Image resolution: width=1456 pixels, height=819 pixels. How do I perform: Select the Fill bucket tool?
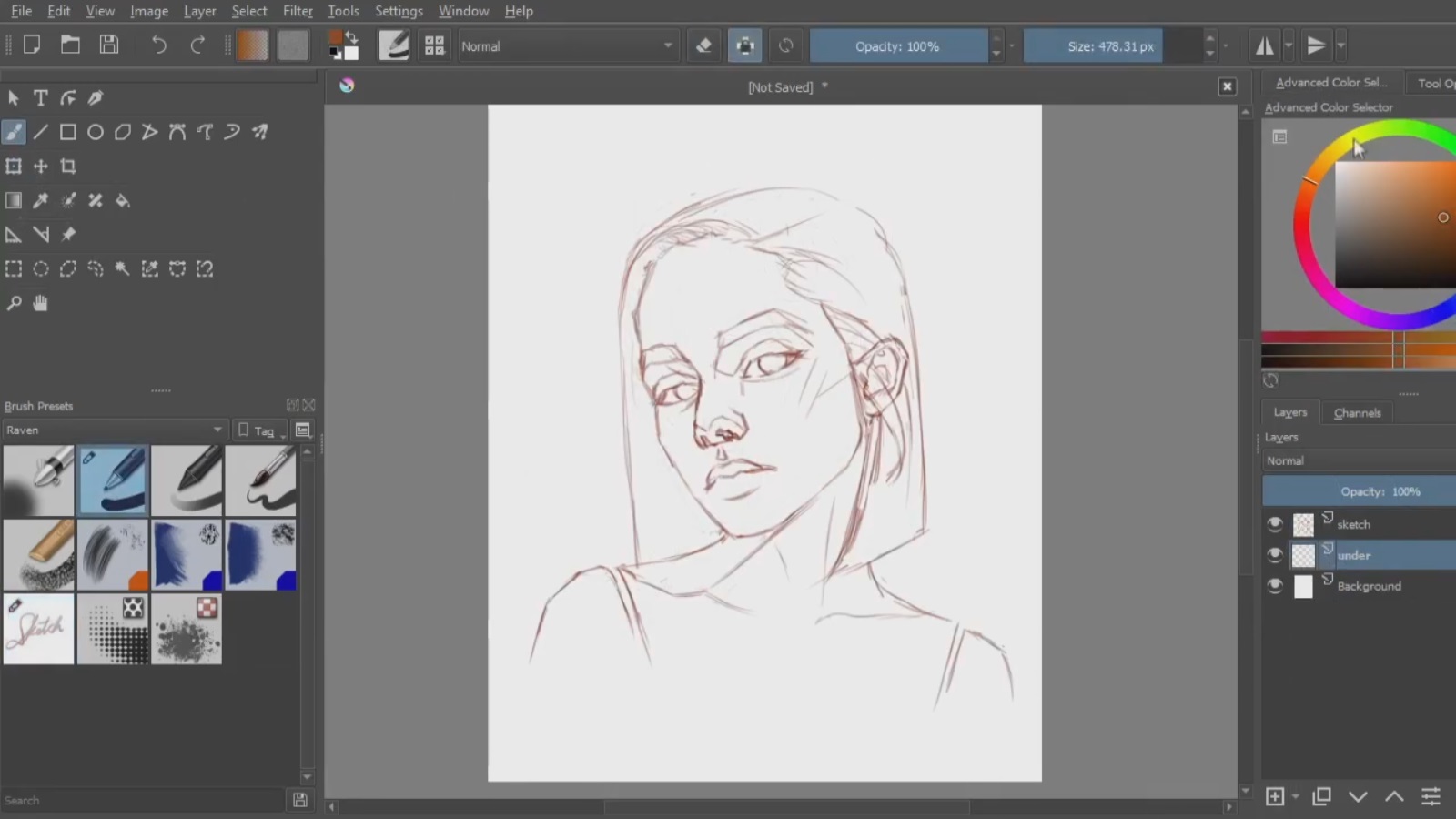(123, 201)
